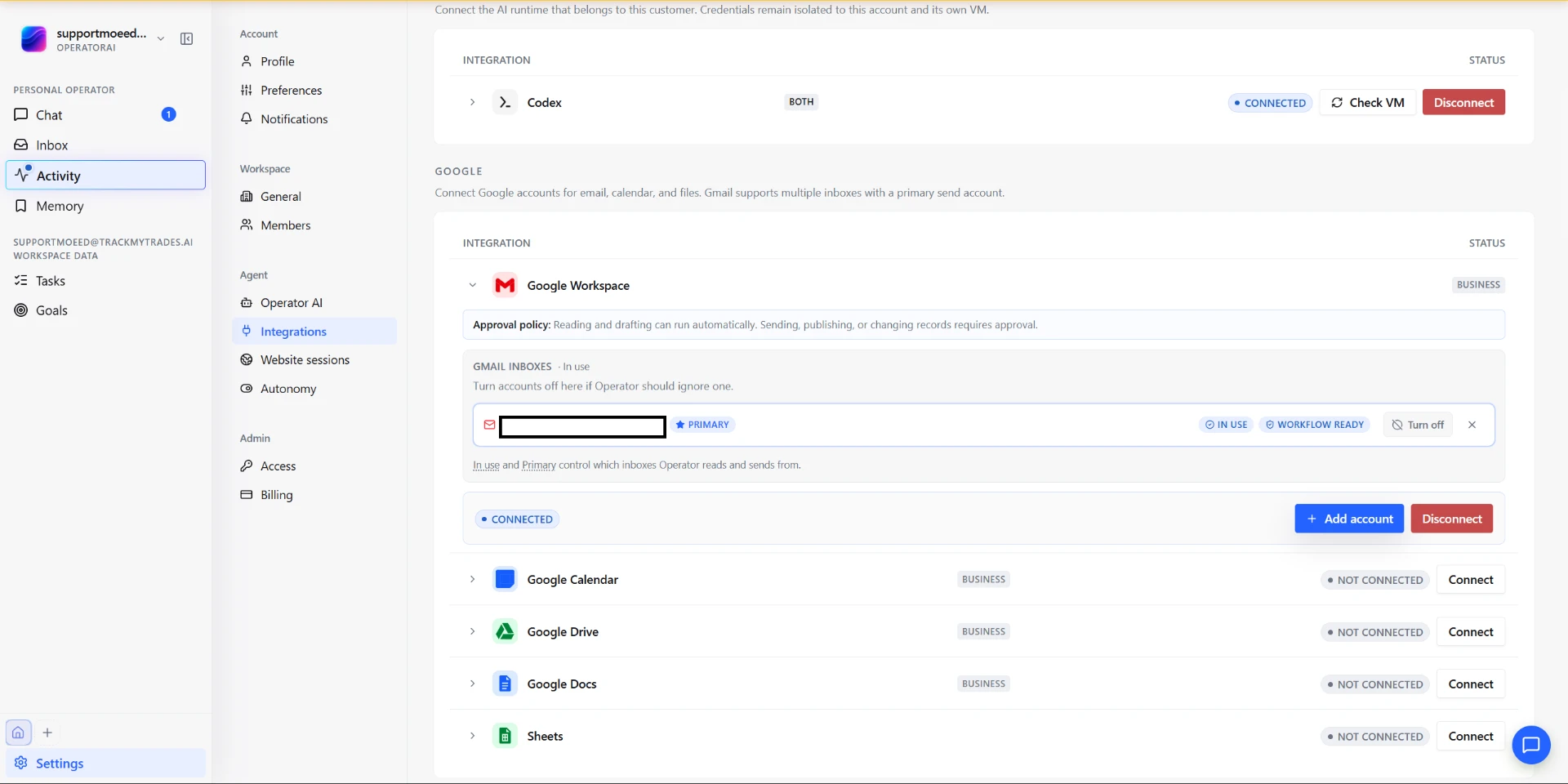1568x784 pixels.
Task: Click the unread chat badge
Action: tap(169, 114)
